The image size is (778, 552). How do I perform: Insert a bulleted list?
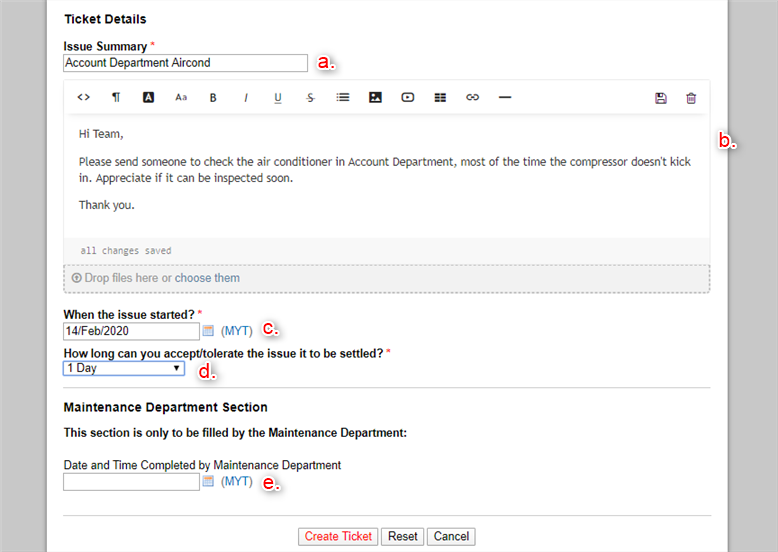(343, 97)
